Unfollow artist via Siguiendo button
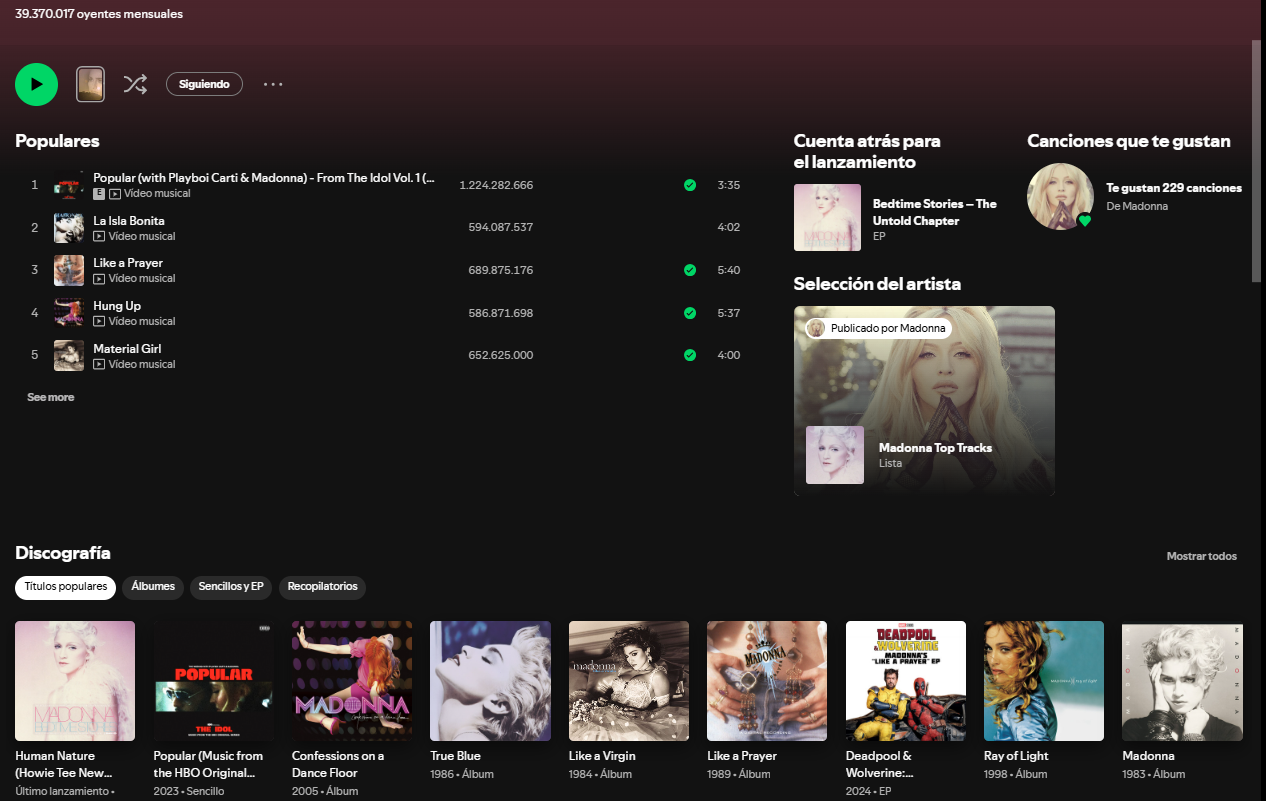 point(204,84)
